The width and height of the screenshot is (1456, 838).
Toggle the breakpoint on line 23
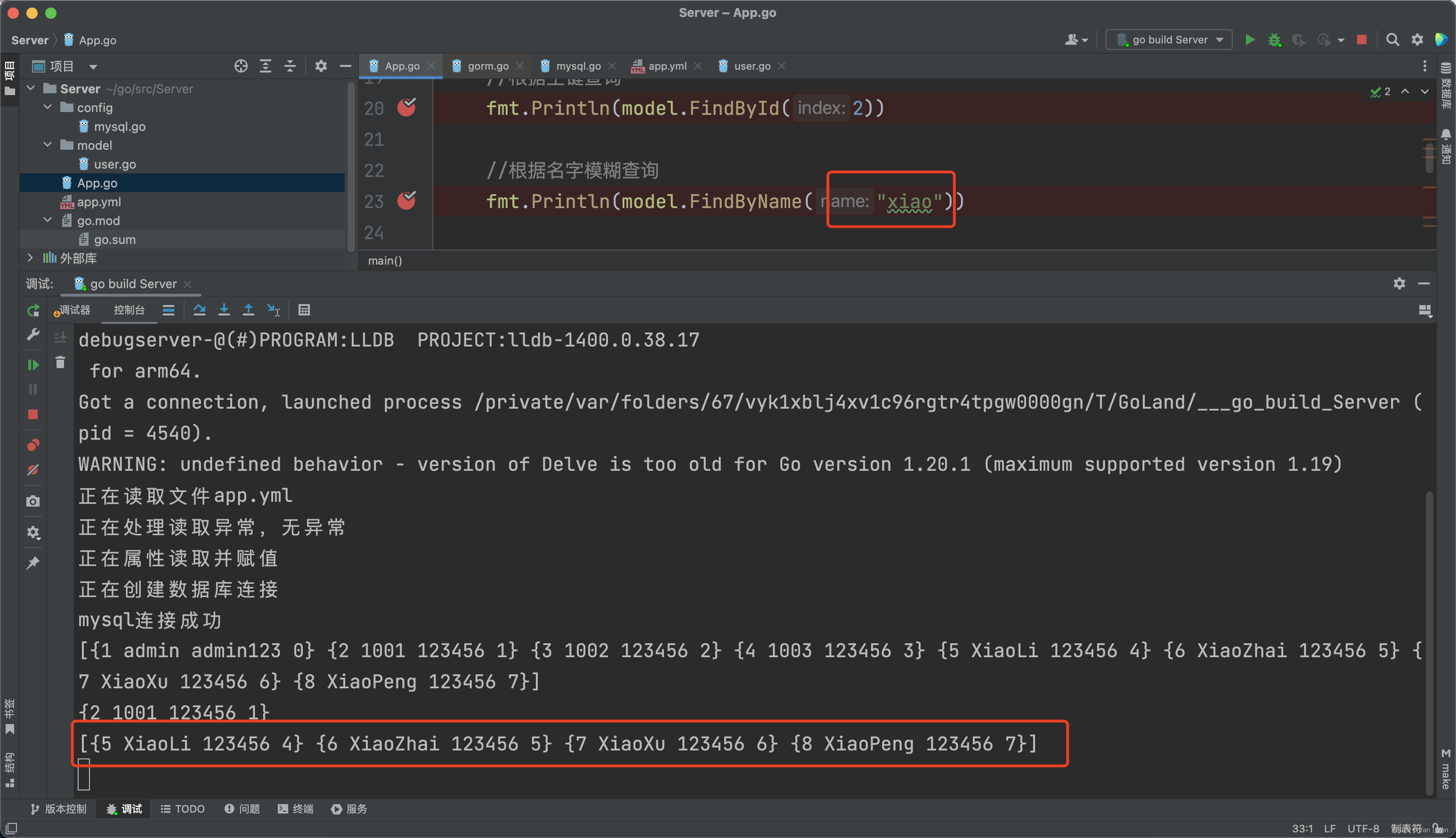click(406, 201)
